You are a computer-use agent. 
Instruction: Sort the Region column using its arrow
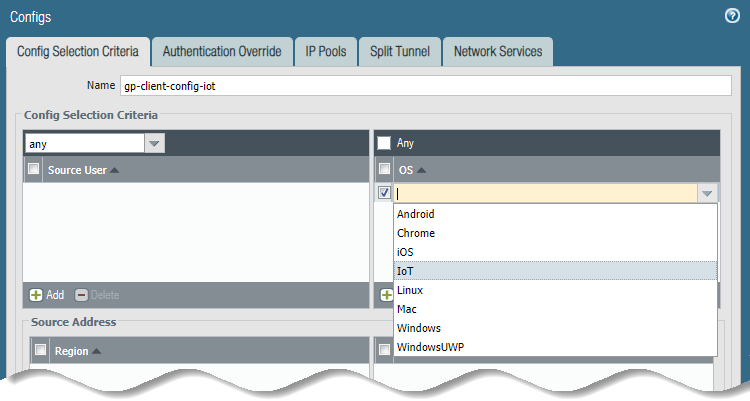[x=96, y=352]
